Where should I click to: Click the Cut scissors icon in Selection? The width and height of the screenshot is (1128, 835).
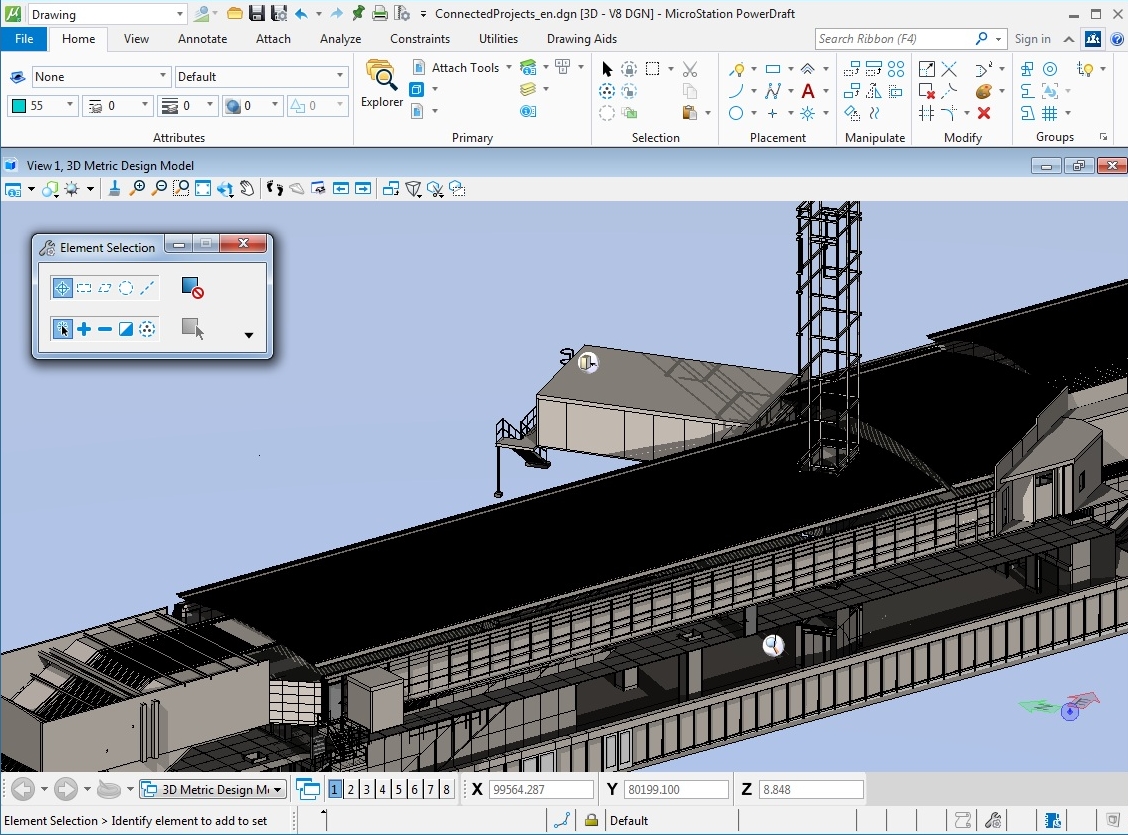click(690, 69)
